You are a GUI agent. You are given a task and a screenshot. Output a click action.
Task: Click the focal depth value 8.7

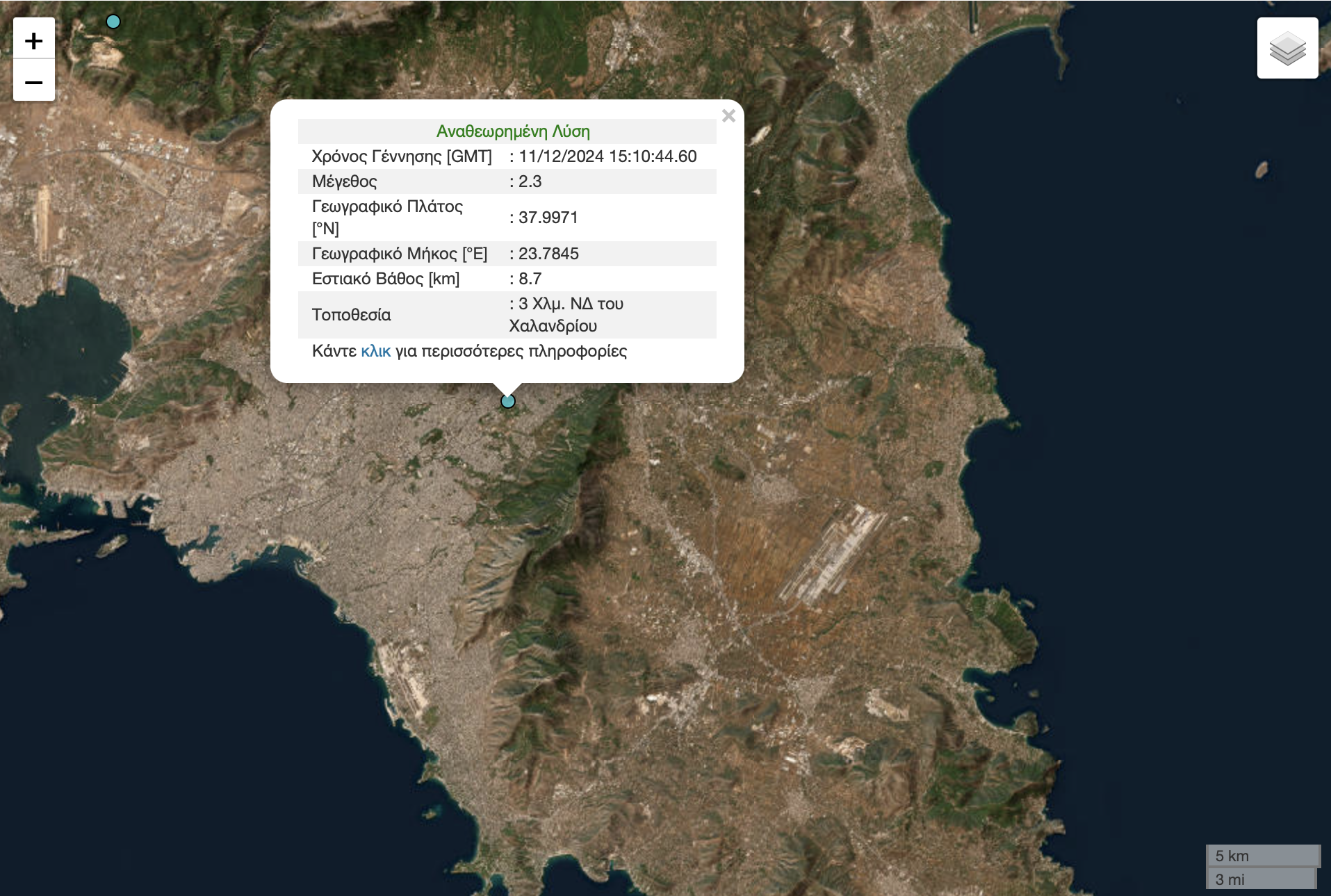click(530, 279)
